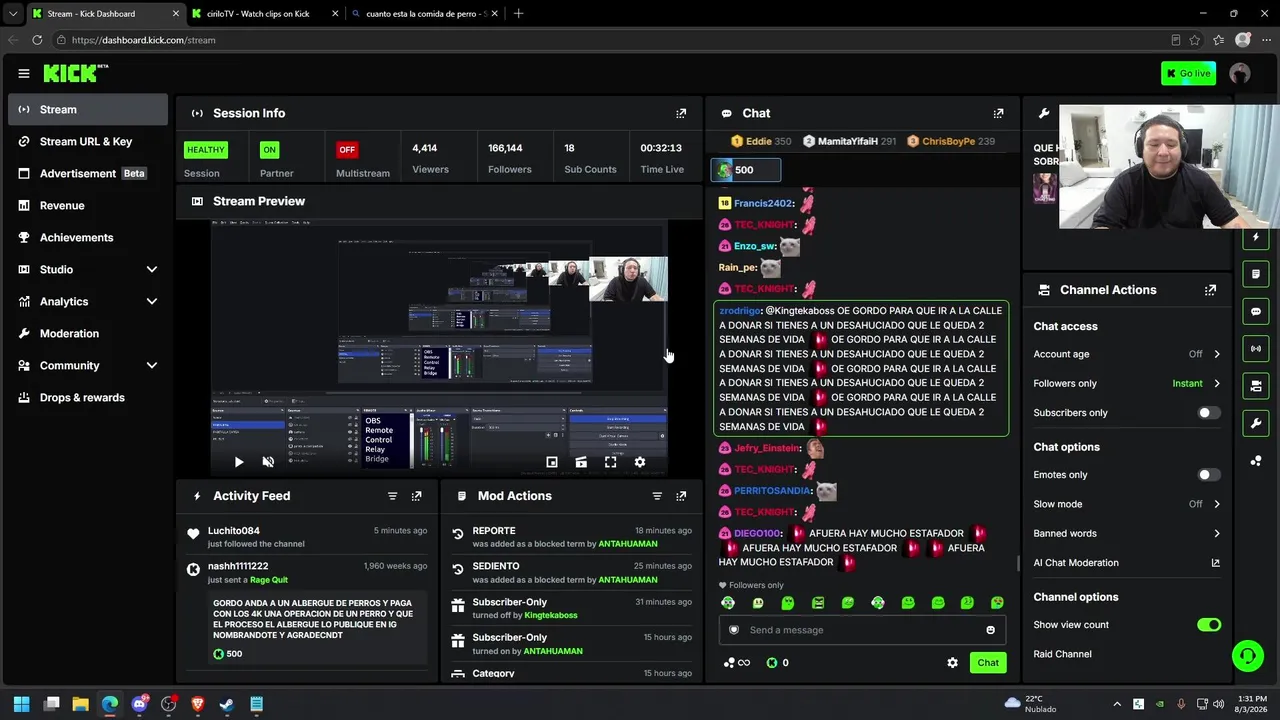Open Brave browser from taskbar

point(198,704)
